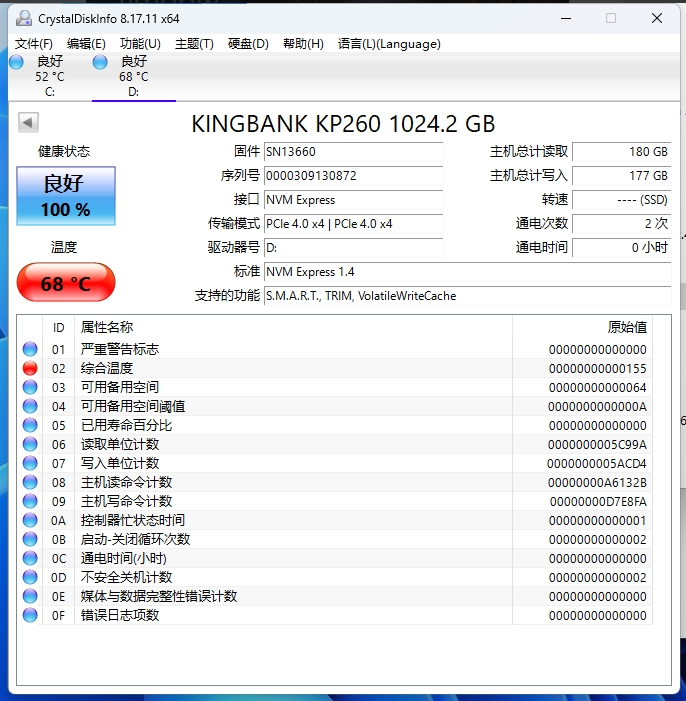The width and height of the screenshot is (686, 701).
Task: Click the 温度 label above temperature button
Action: coord(64,247)
